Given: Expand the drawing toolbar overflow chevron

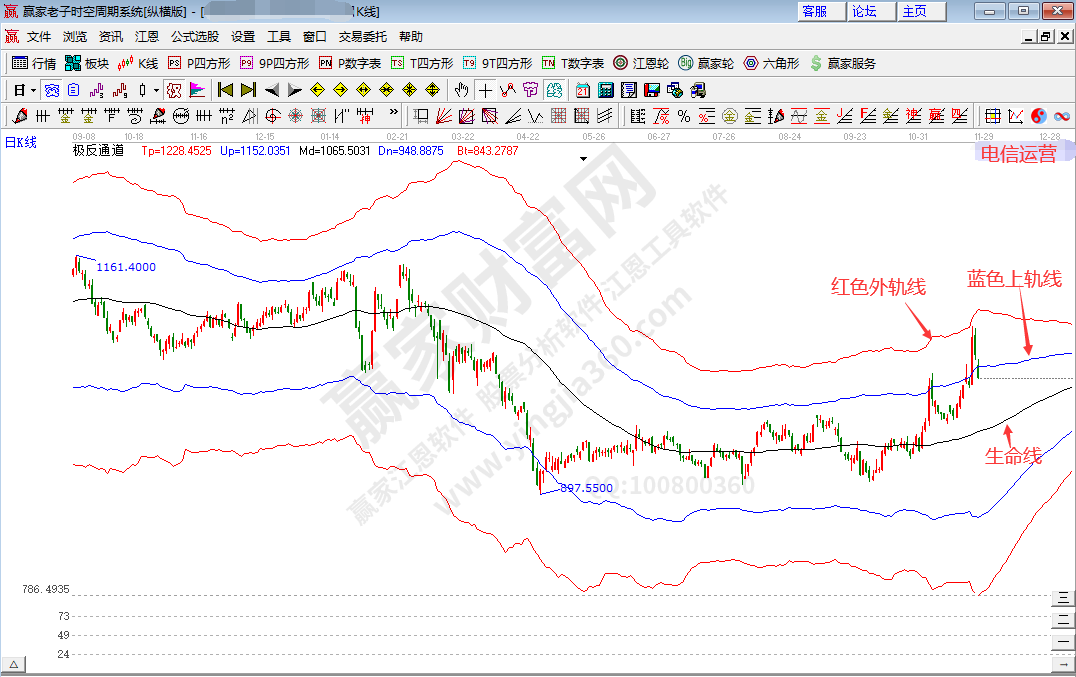Looking at the screenshot, I should click(394, 115).
